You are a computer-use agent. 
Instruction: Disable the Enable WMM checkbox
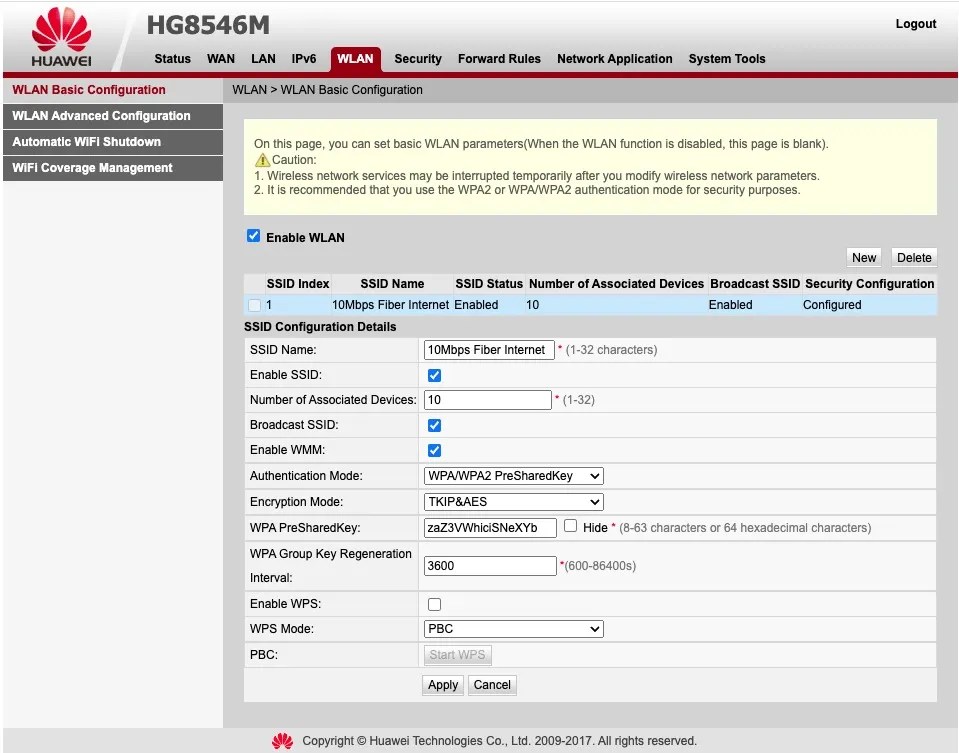tap(434, 450)
